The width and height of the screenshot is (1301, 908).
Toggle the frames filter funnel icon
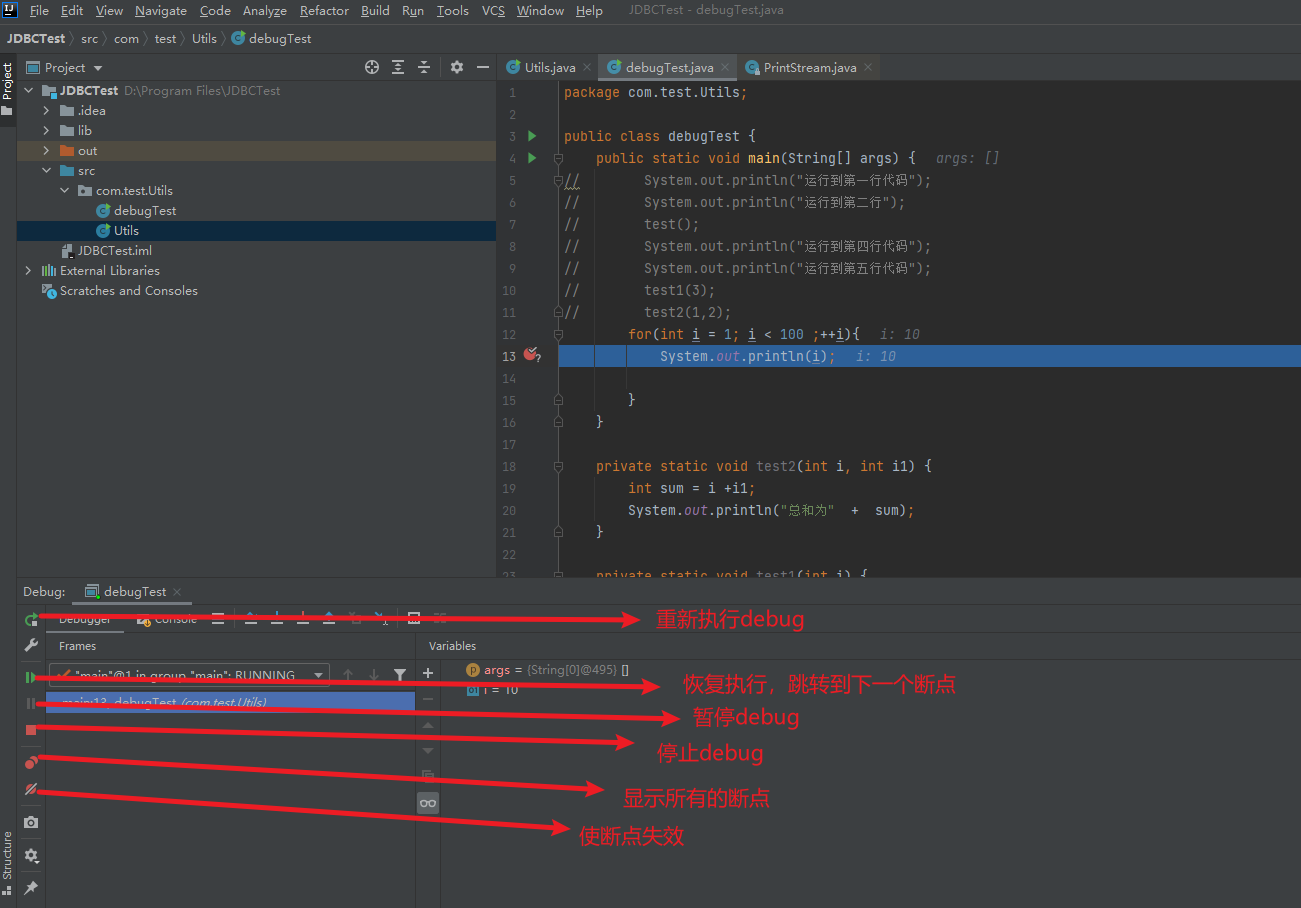(x=400, y=675)
